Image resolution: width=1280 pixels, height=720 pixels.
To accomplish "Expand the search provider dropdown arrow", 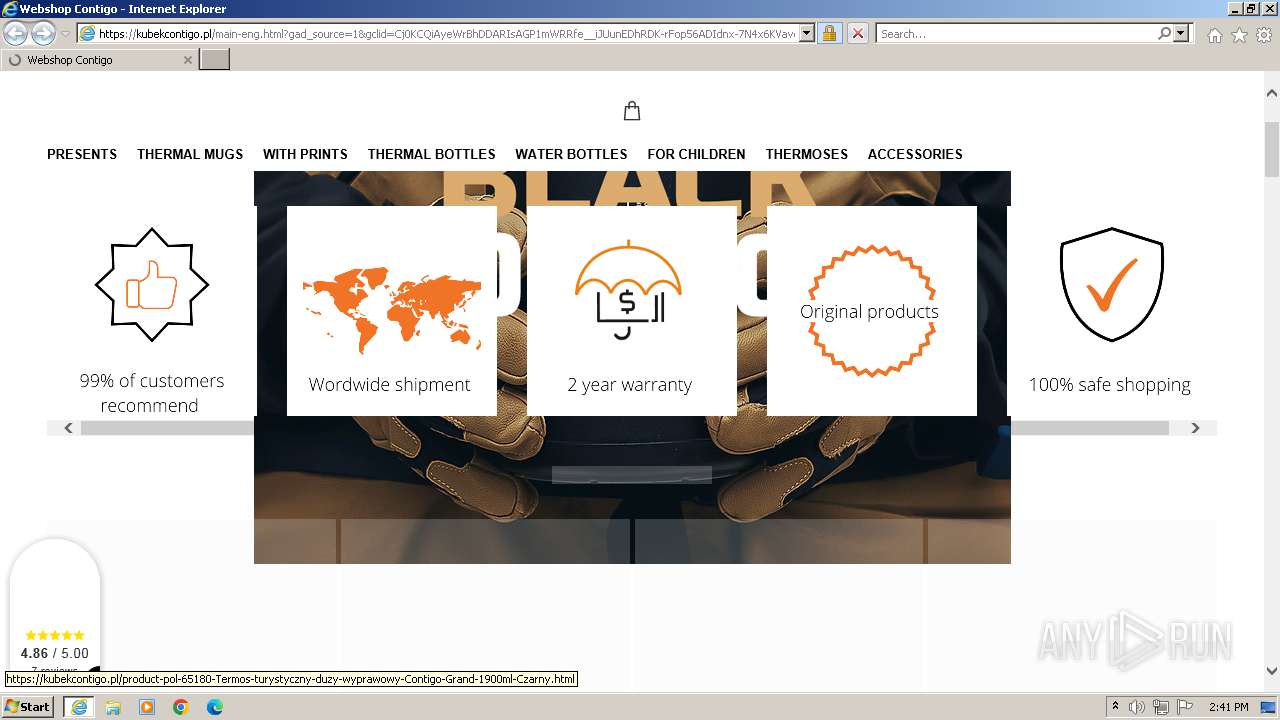I will pyautogui.click(x=1181, y=33).
